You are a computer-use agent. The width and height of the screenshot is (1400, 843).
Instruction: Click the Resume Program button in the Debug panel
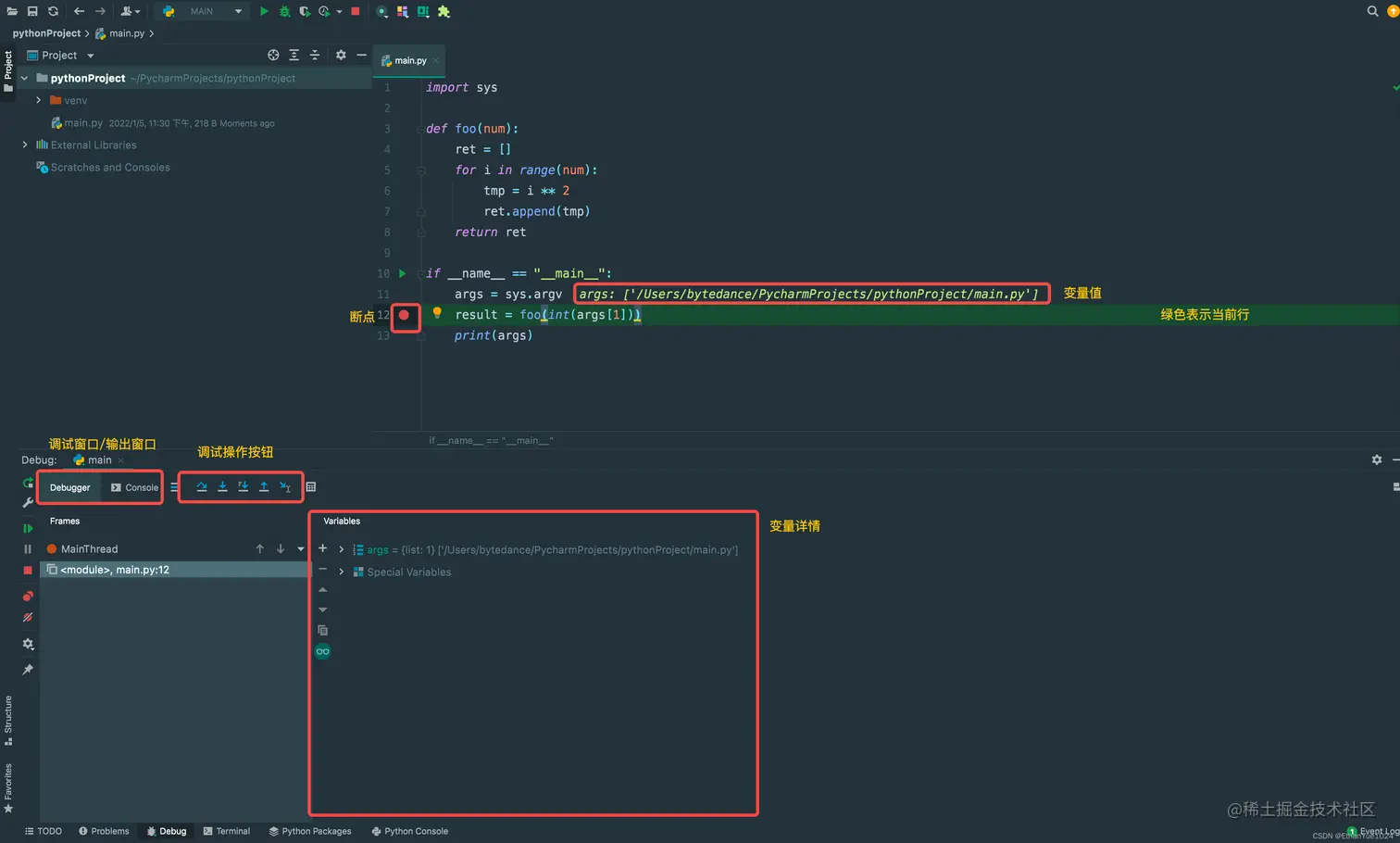pos(28,529)
